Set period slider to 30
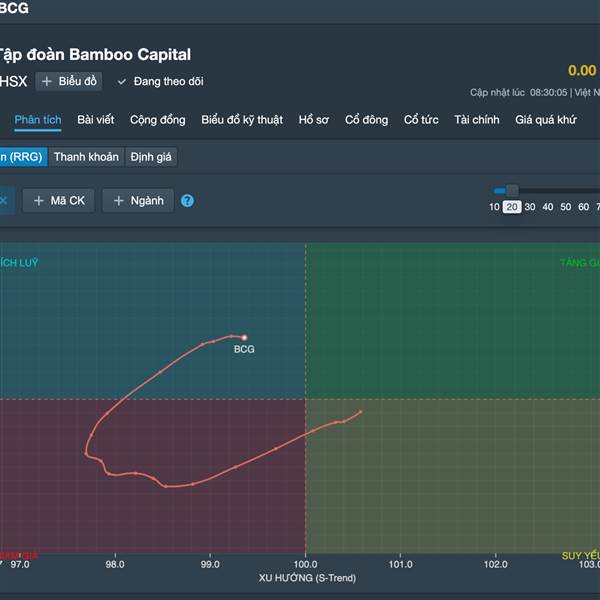This screenshot has height=600, width=600. click(x=530, y=207)
